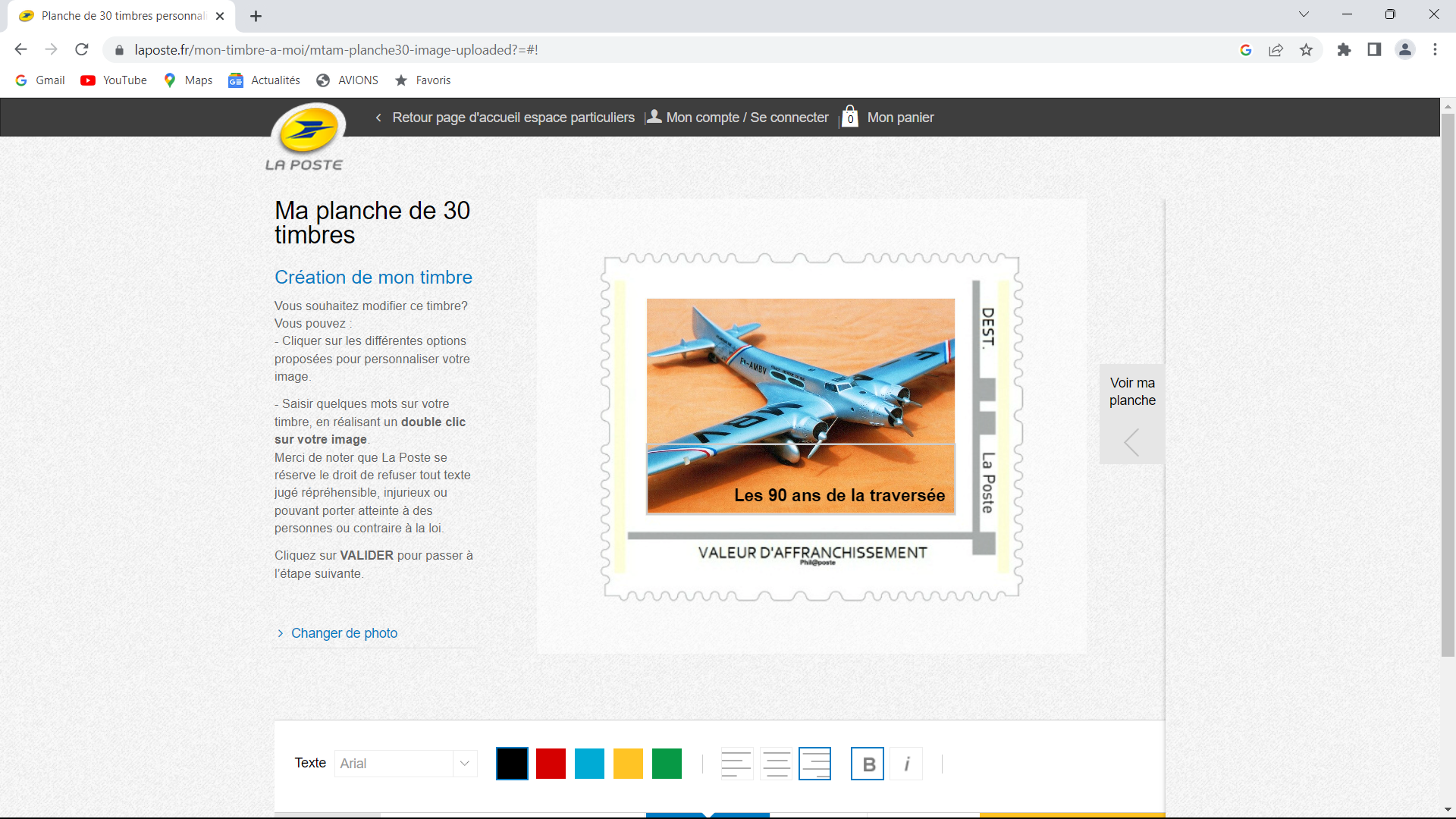Screen dimensions: 1456x819
Task: Open the AVIONS bookmark folder
Action: 348,80
